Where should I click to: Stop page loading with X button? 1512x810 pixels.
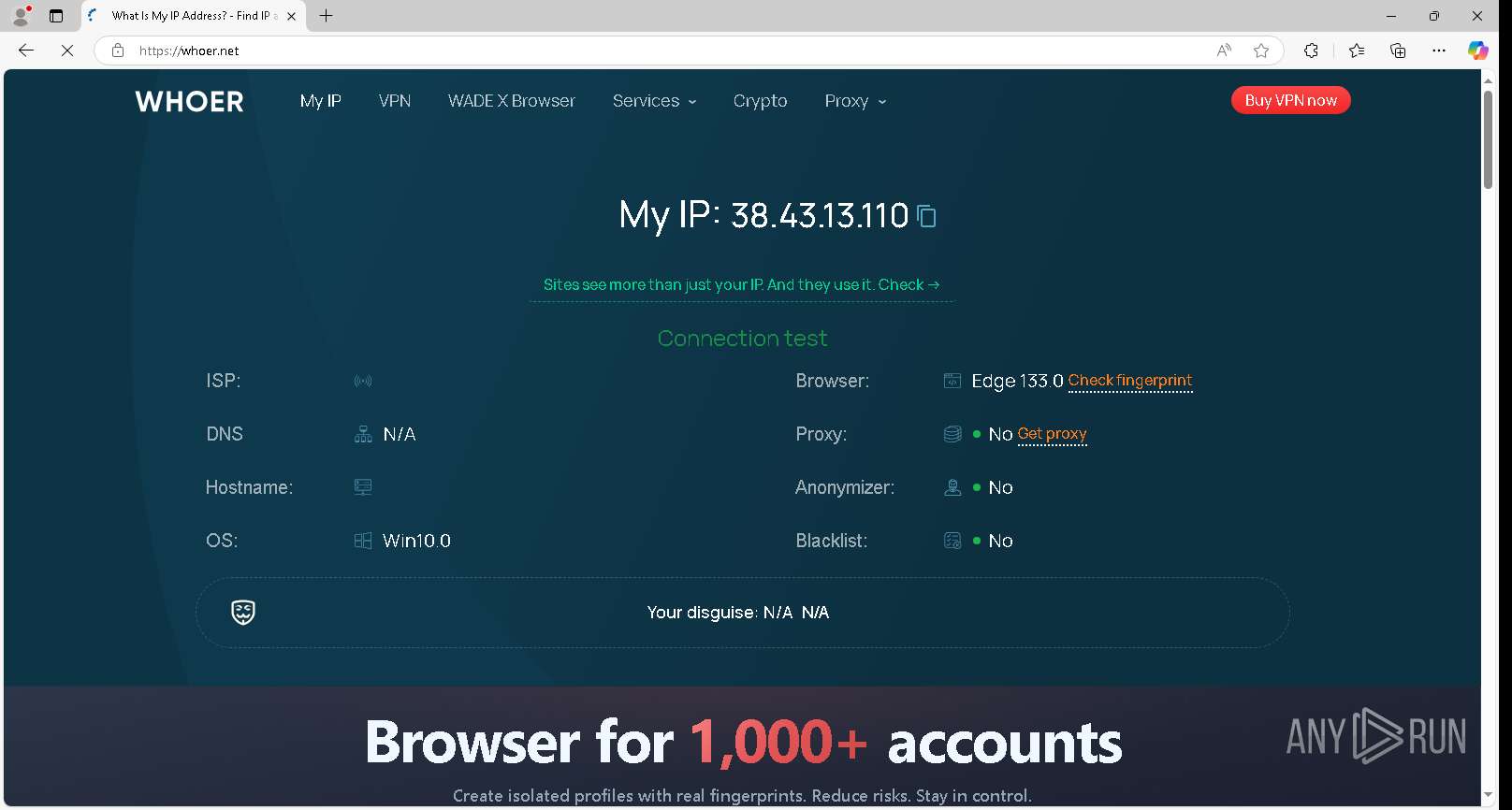[67, 51]
